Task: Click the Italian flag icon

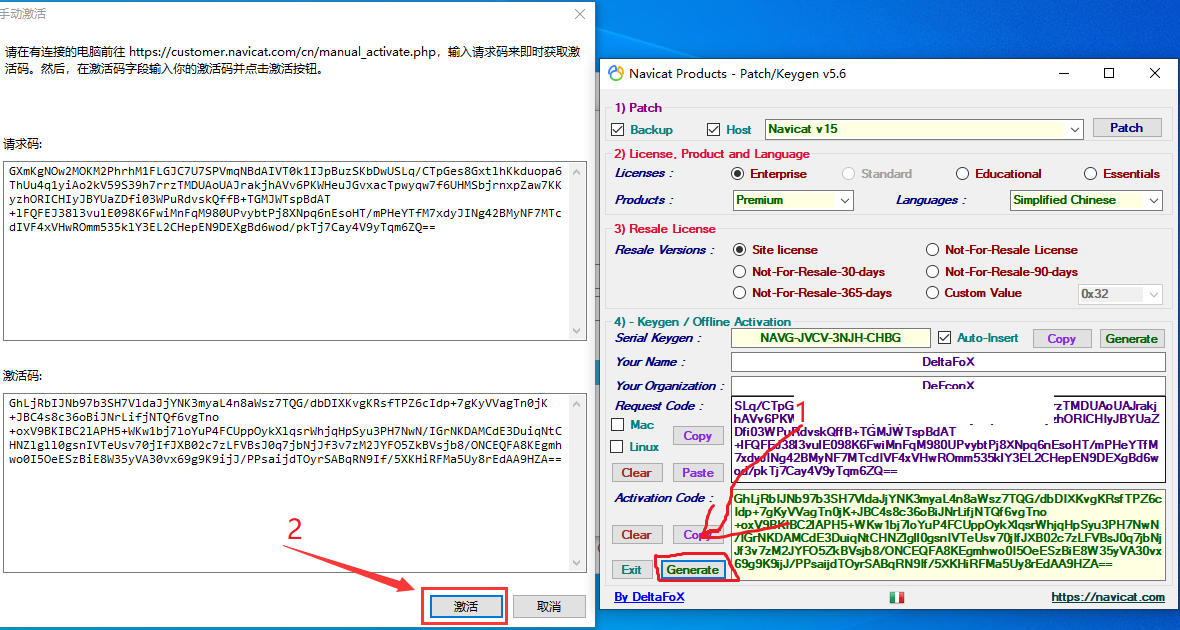Action: point(896,597)
